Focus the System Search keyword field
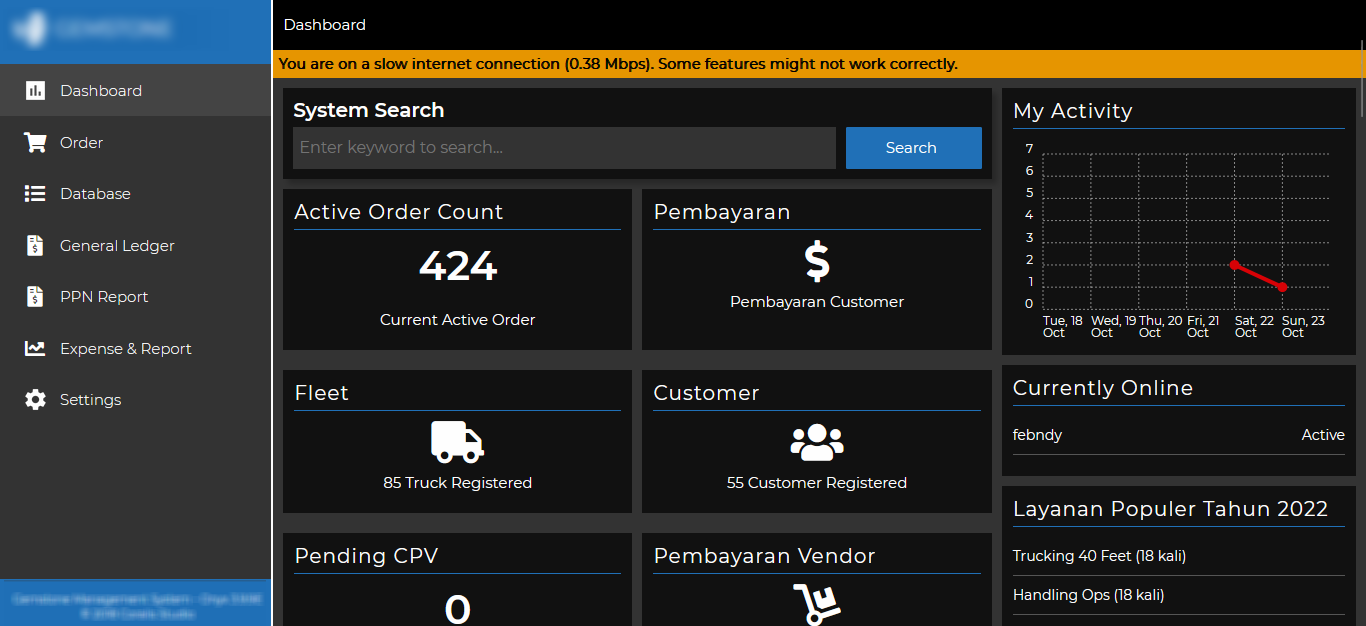The width and height of the screenshot is (1366, 626). [564, 148]
